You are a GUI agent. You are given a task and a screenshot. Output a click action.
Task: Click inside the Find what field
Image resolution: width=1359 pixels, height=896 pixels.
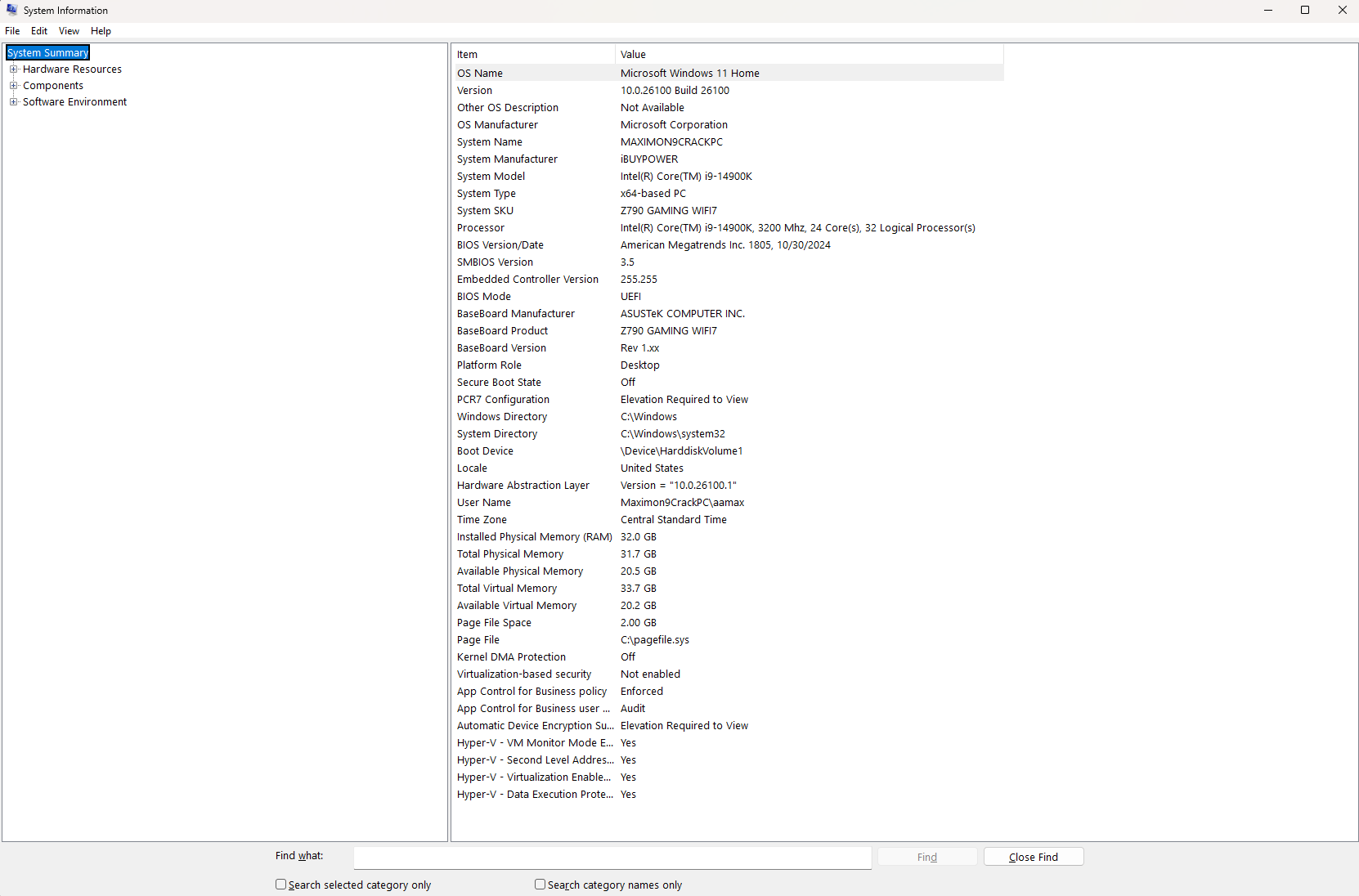click(x=612, y=858)
